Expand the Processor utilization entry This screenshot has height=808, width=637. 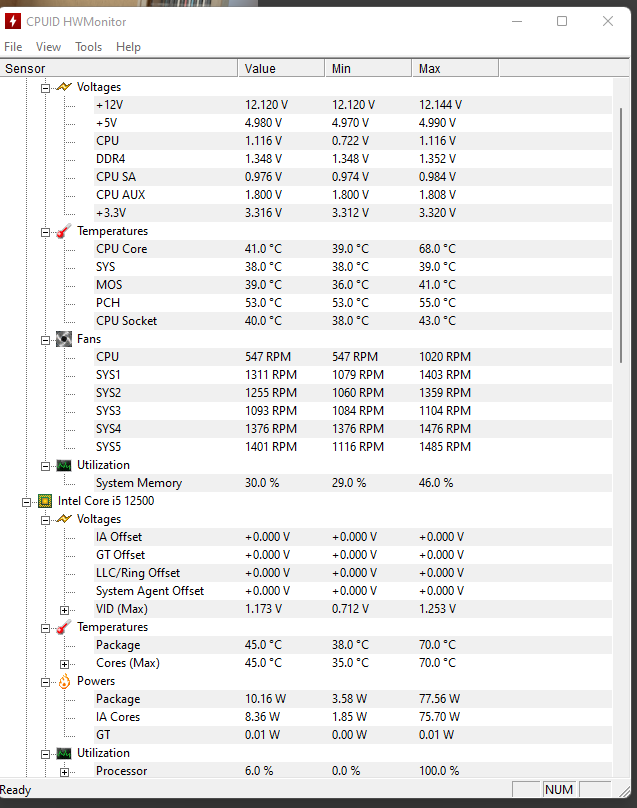64,771
